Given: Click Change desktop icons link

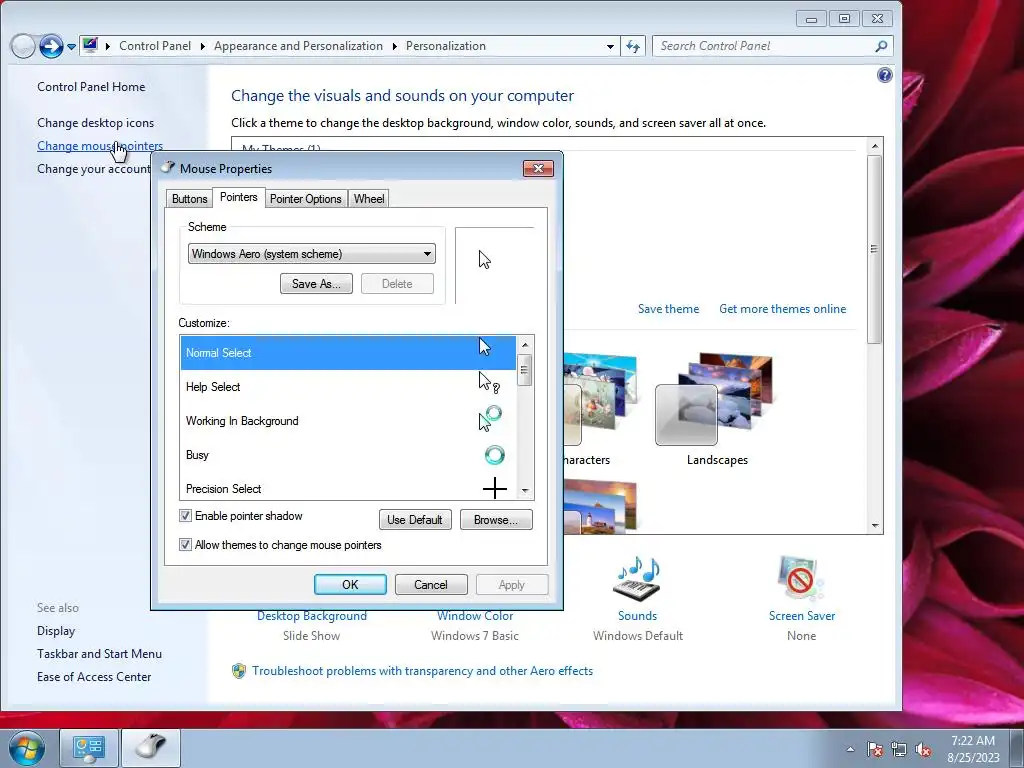Looking at the screenshot, I should (95, 123).
